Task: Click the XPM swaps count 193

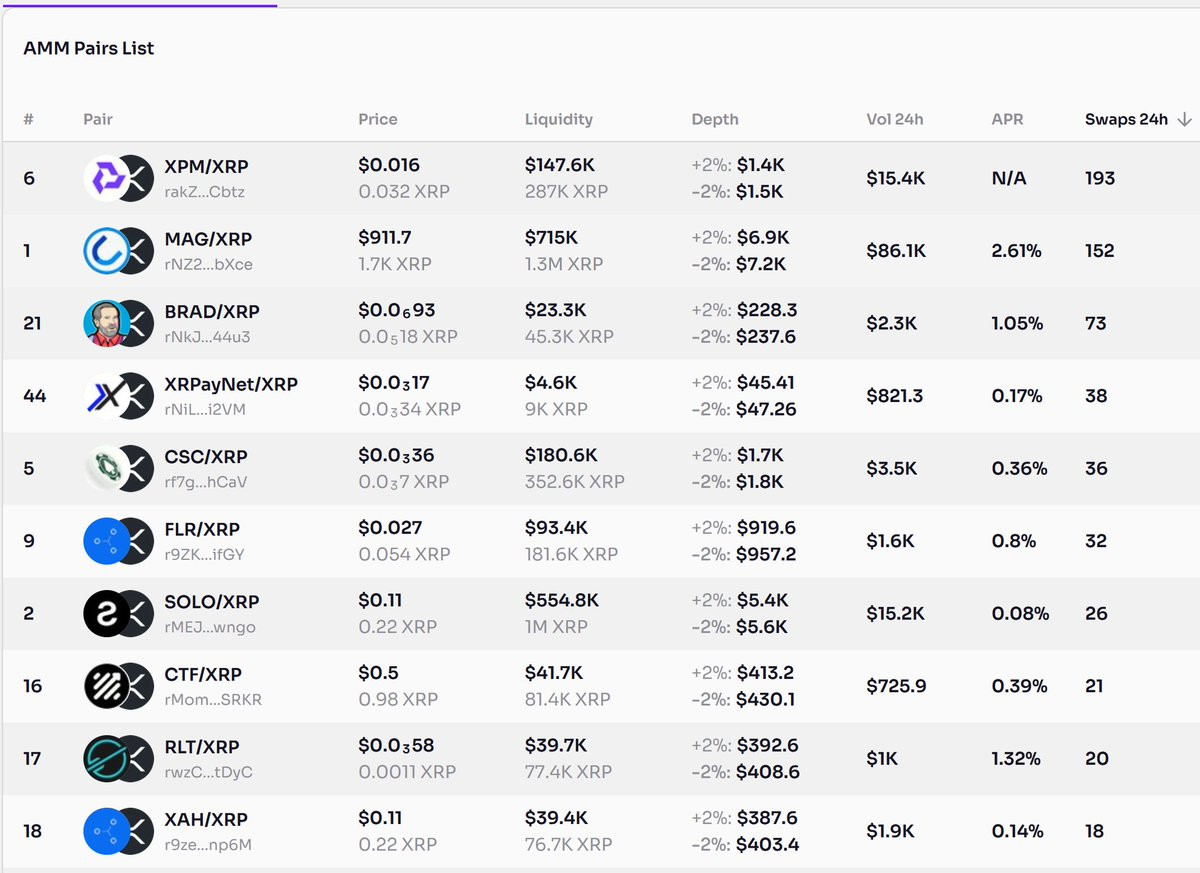Action: click(1100, 178)
